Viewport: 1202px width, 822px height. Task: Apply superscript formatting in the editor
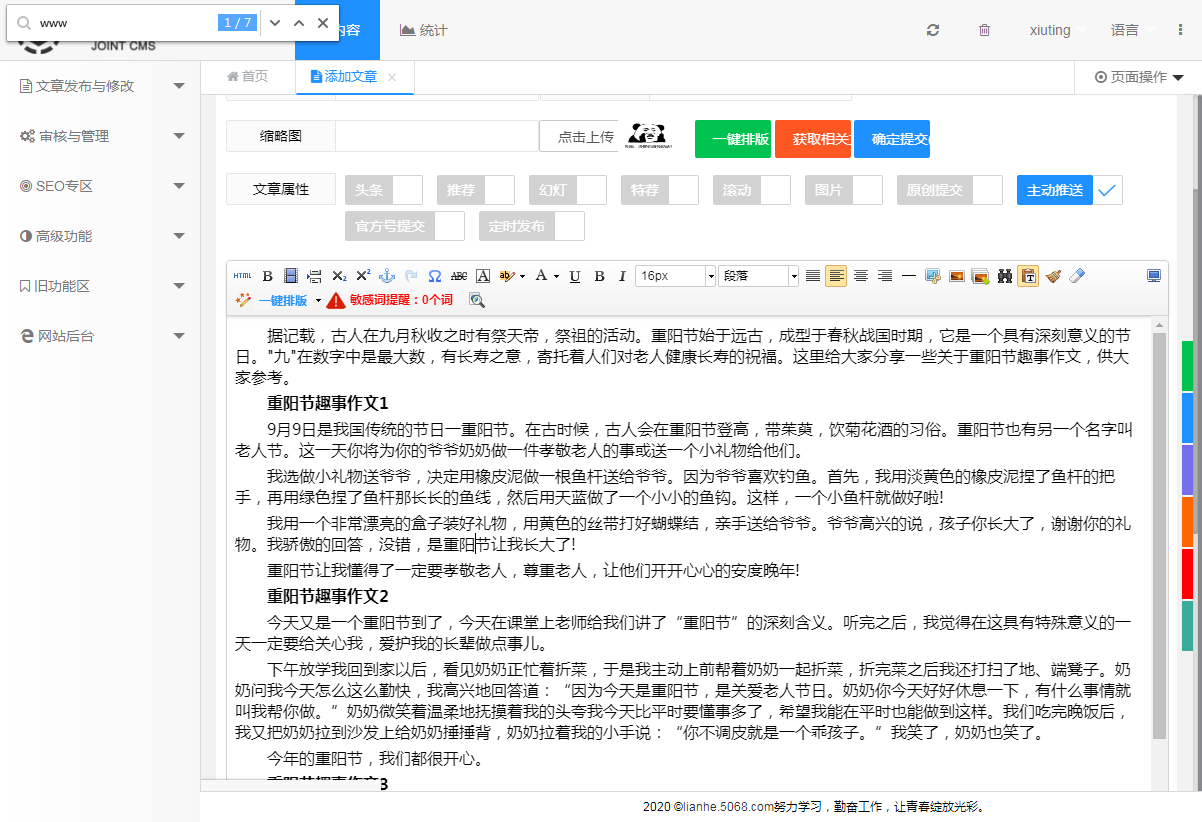coord(363,276)
